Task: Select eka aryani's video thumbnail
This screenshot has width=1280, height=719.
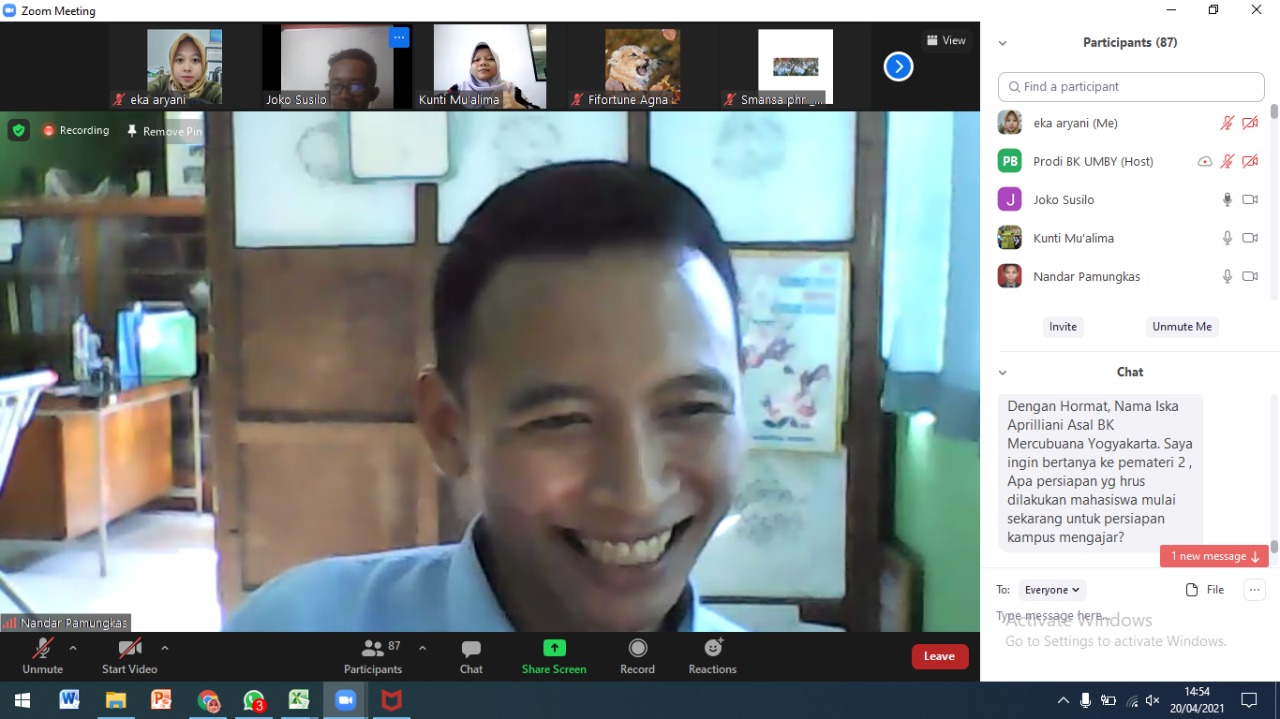Action: point(184,67)
